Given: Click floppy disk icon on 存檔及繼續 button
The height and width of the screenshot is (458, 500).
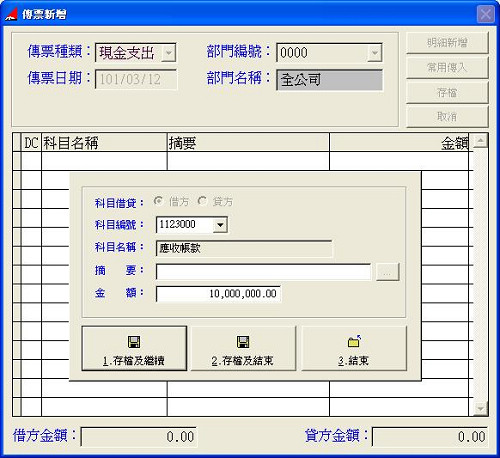Looking at the screenshot, I should pos(134,342).
